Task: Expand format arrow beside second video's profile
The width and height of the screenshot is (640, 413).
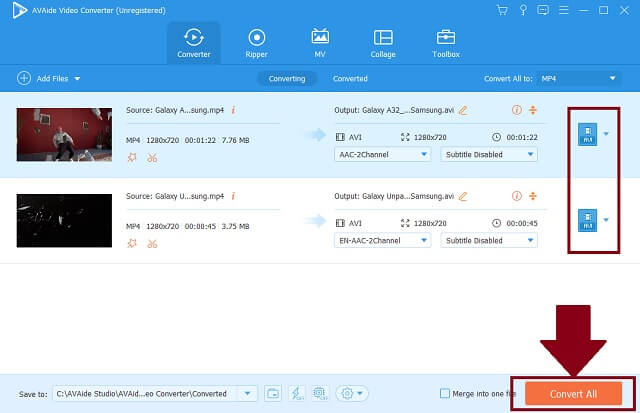Action: coord(606,220)
